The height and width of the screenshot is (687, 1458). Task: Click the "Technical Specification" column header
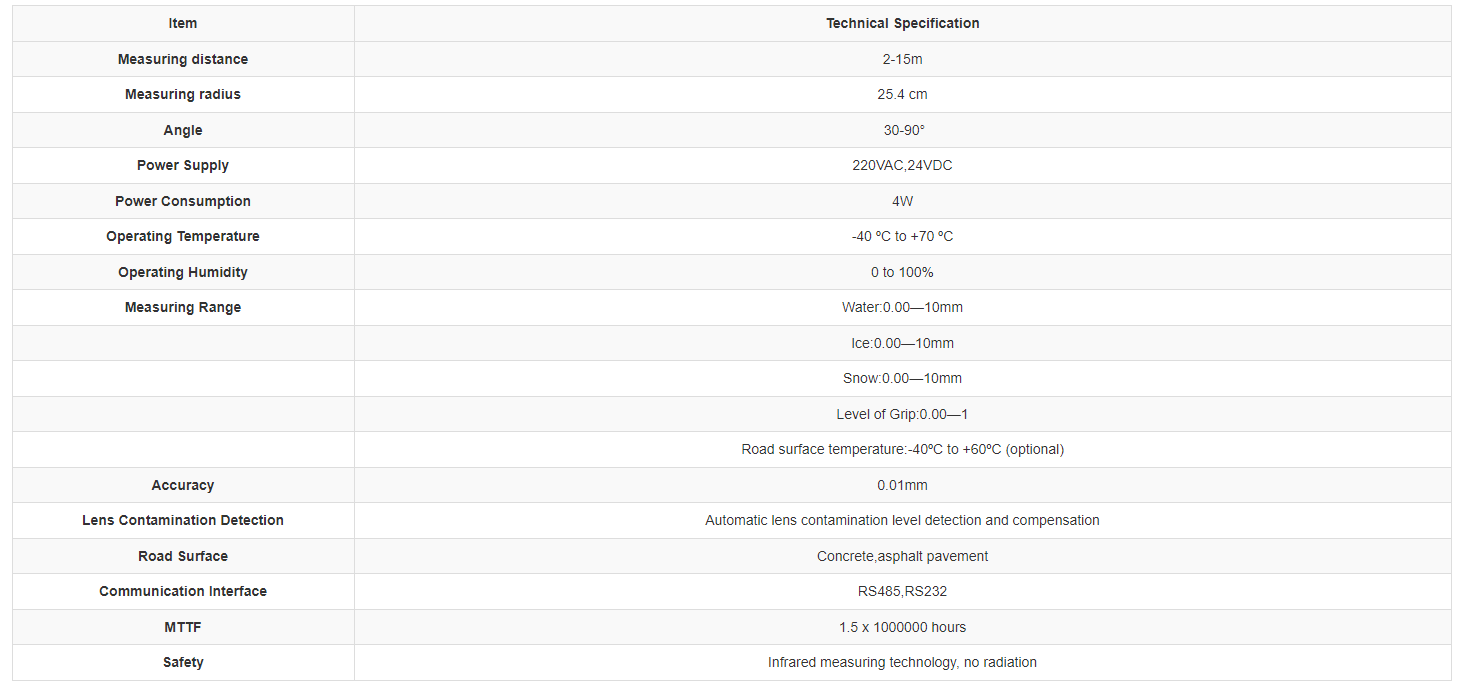pyautogui.click(x=902, y=23)
